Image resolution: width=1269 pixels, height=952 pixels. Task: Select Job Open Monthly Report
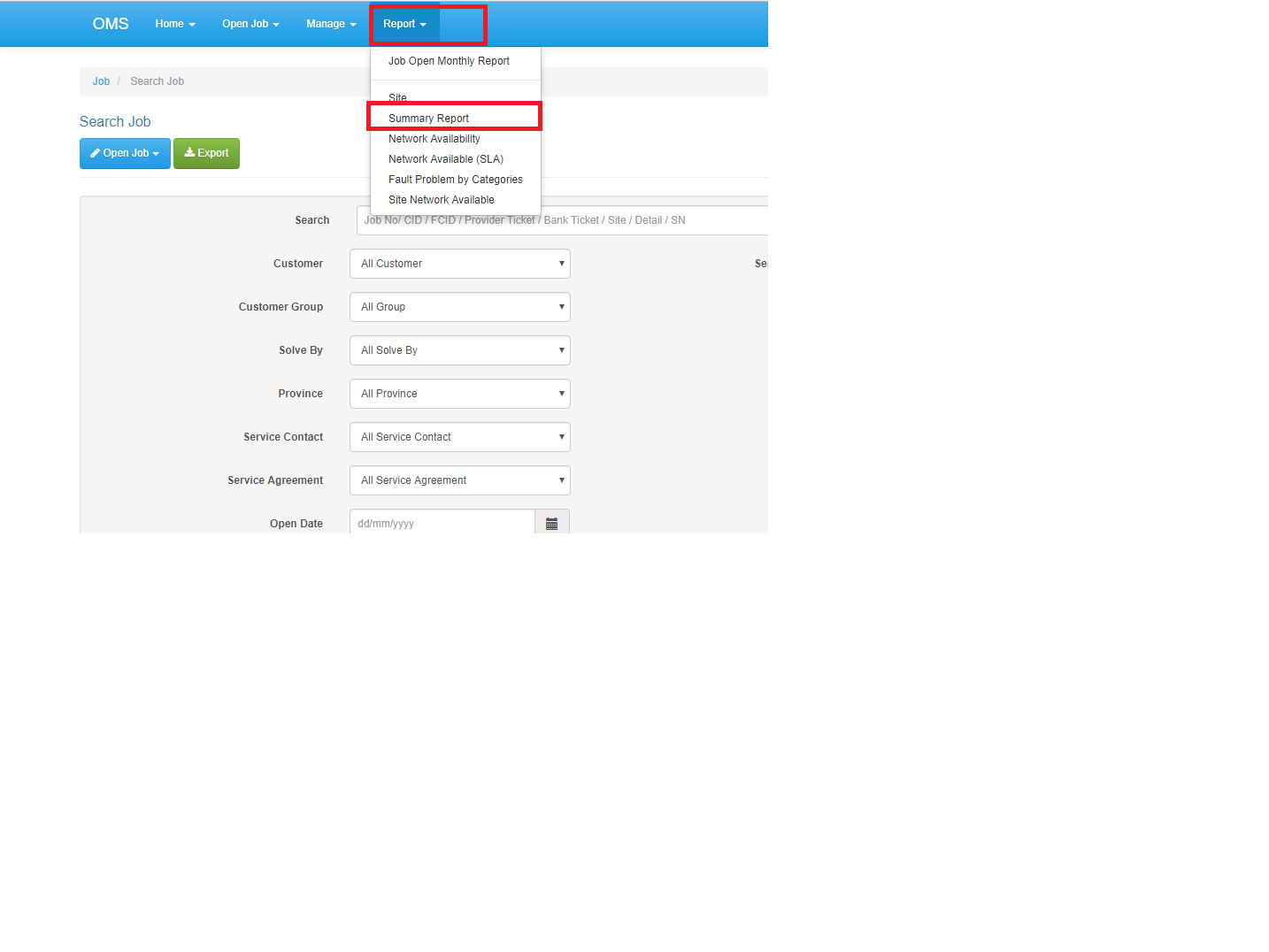(455, 61)
